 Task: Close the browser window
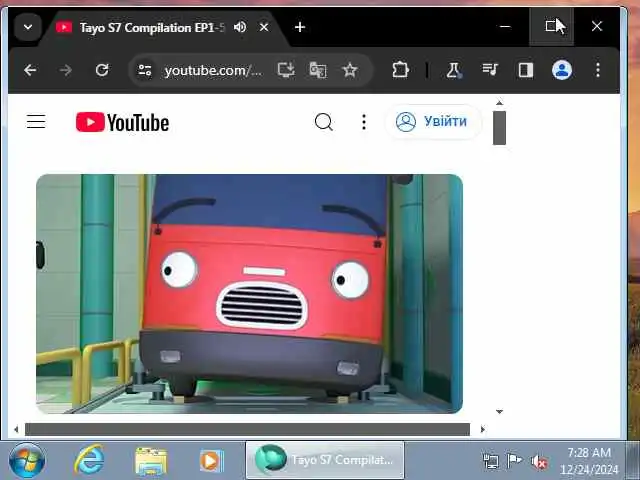[597, 27]
